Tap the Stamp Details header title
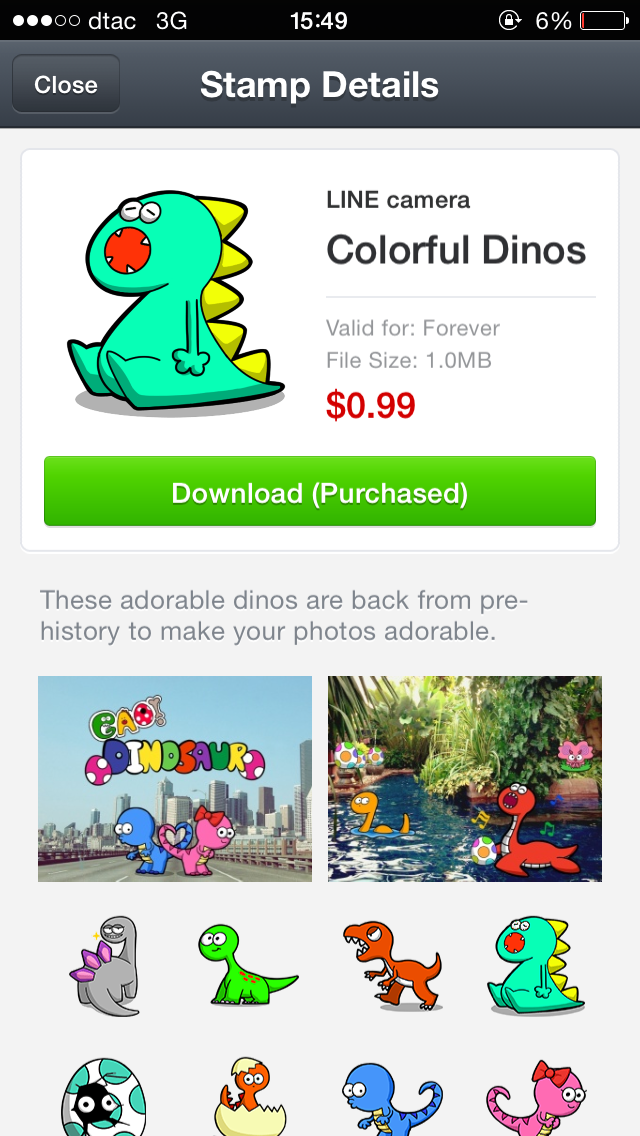Viewport: 640px width, 1136px height. [320, 85]
